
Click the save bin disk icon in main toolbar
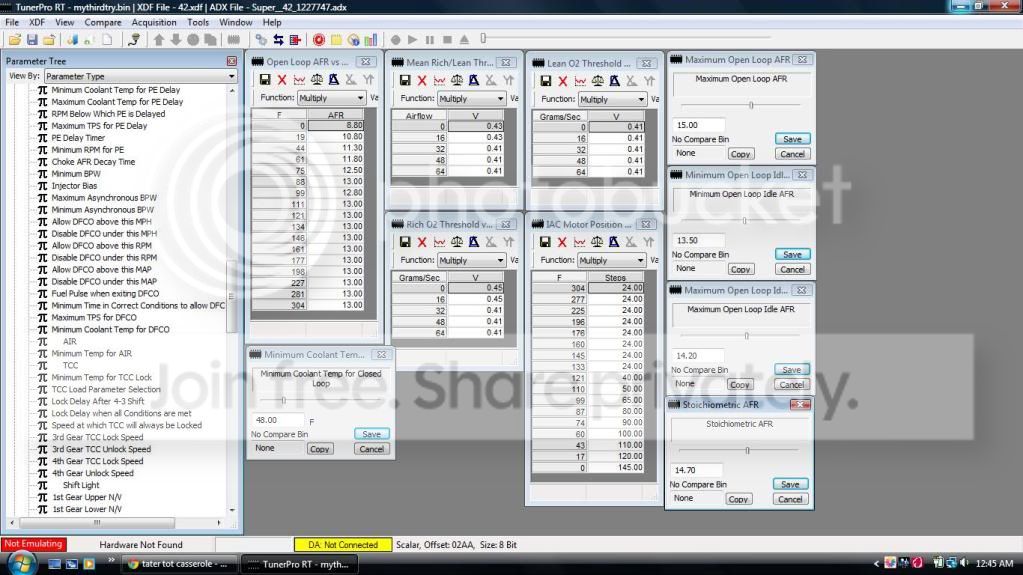(32, 40)
